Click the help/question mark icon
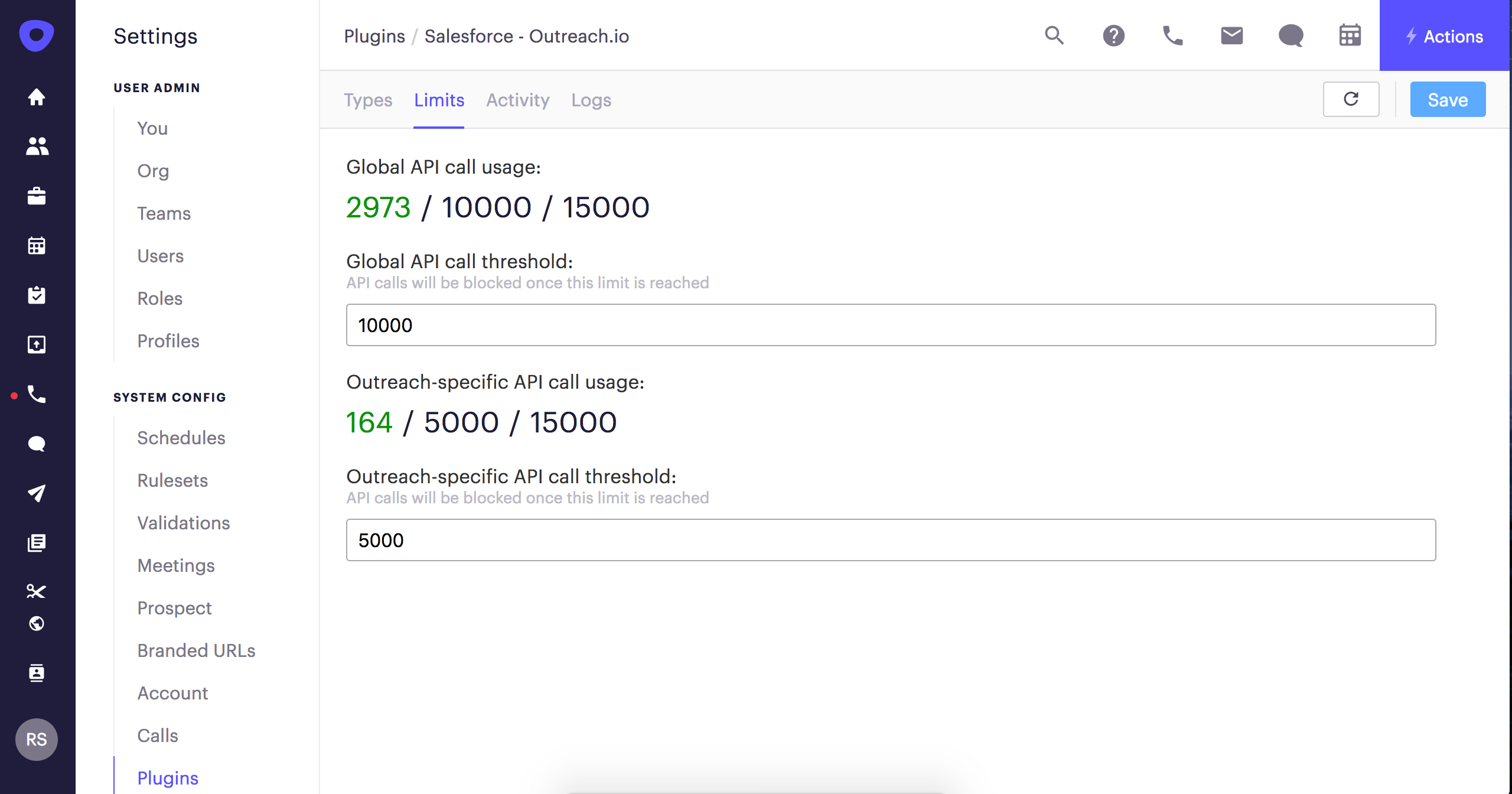This screenshot has height=794, width=1512. [x=1113, y=37]
